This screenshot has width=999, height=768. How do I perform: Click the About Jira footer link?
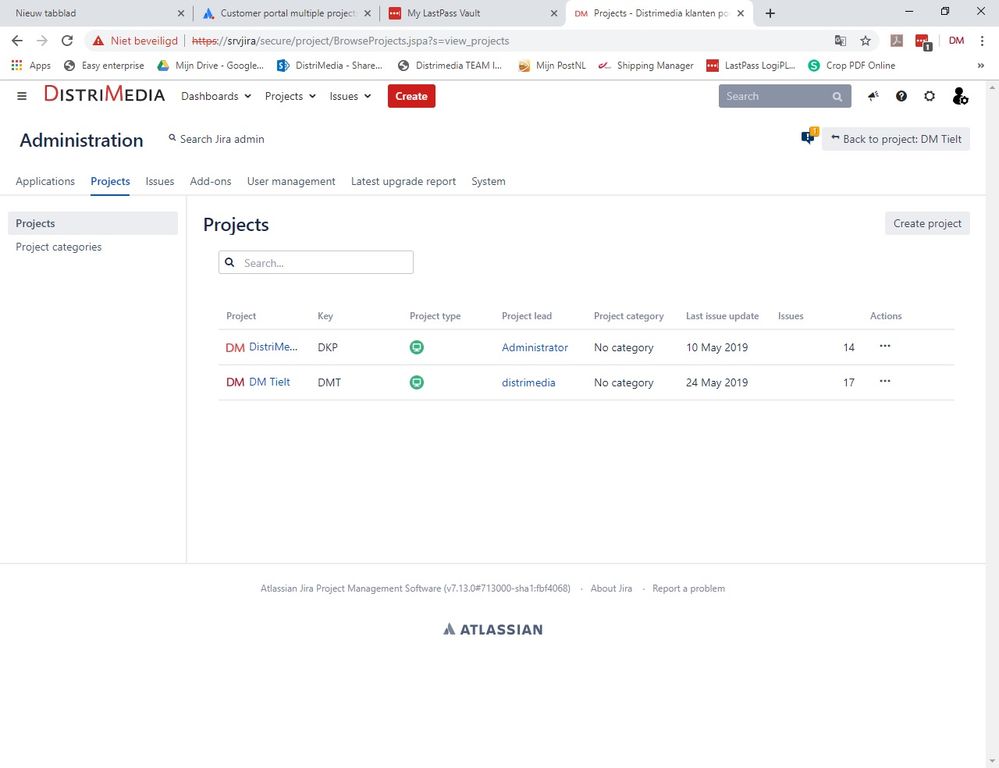(611, 588)
